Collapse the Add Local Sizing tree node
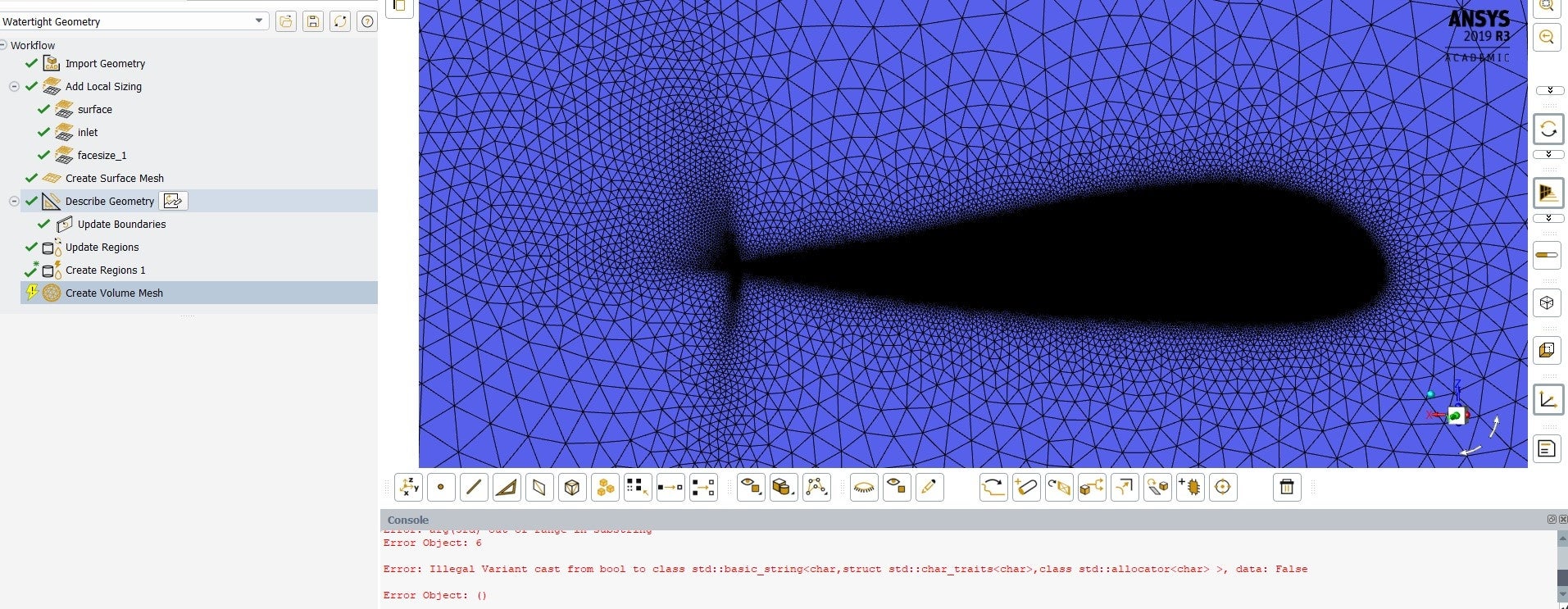1568x609 pixels. (14, 86)
